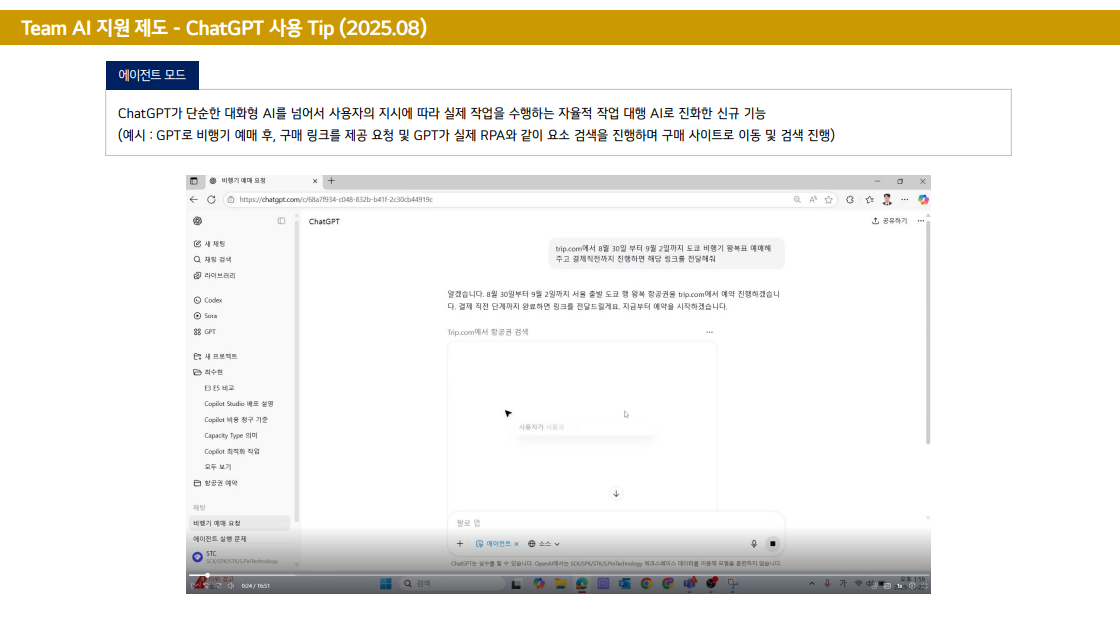Create a new project (새 프로젝트)
Image resolution: width=1120 pixels, height=617 pixels.
click(215, 356)
